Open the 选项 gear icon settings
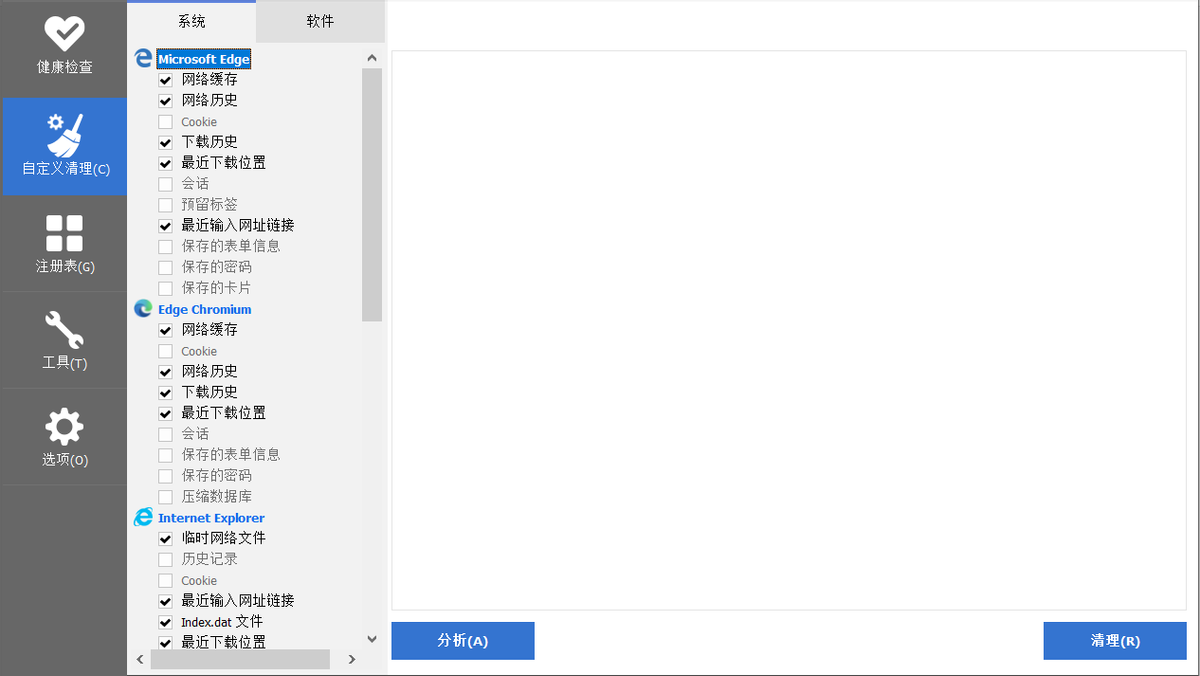The height and width of the screenshot is (676, 1200). 63,436
